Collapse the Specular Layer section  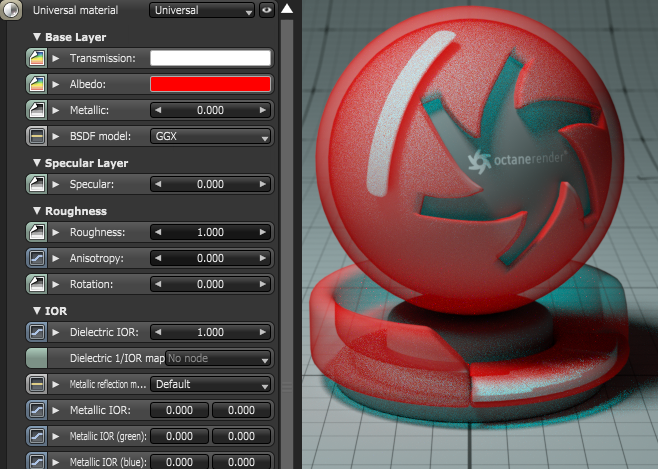pos(37,163)
